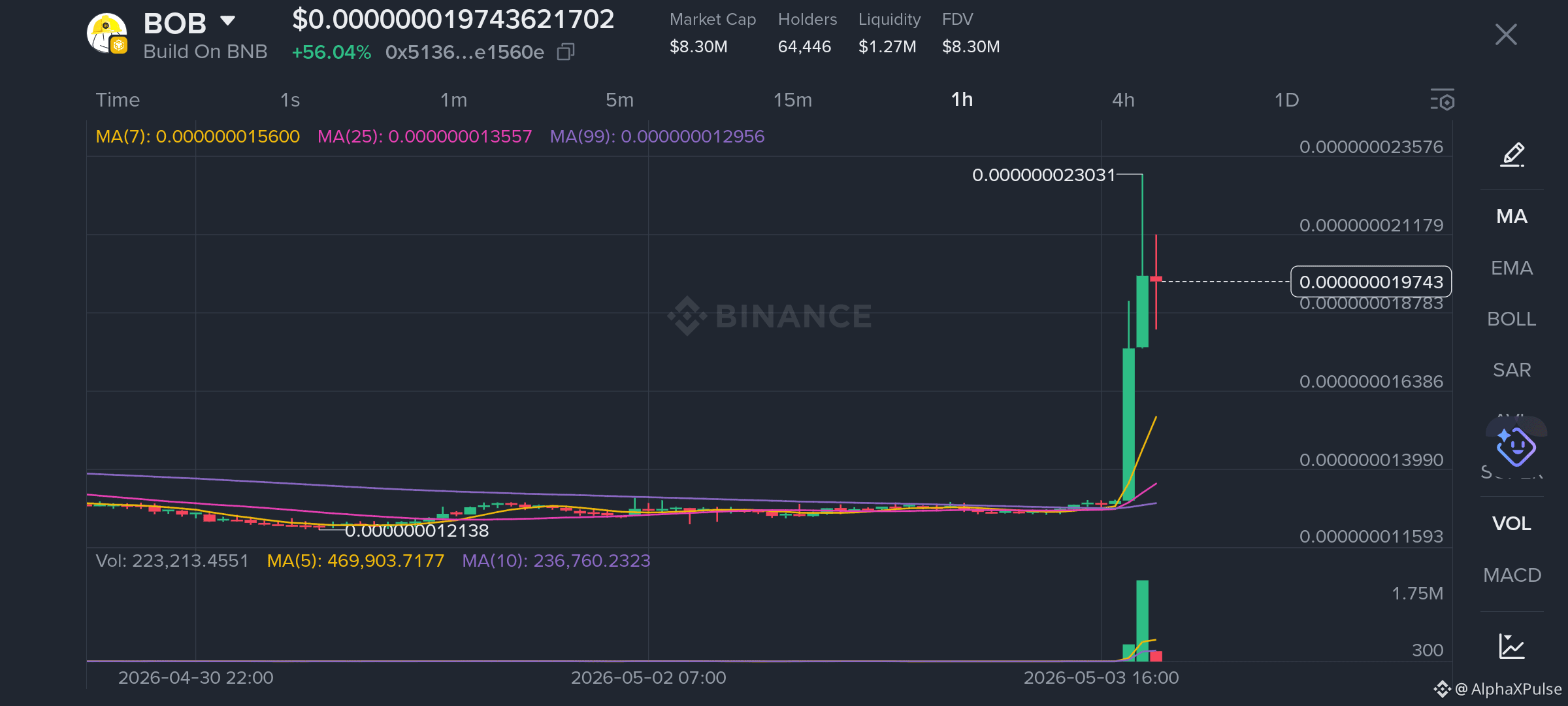The height and width of the screenshot is (706, 1568).
Task: Click the Market Cap label
Action: coord(713,20)
